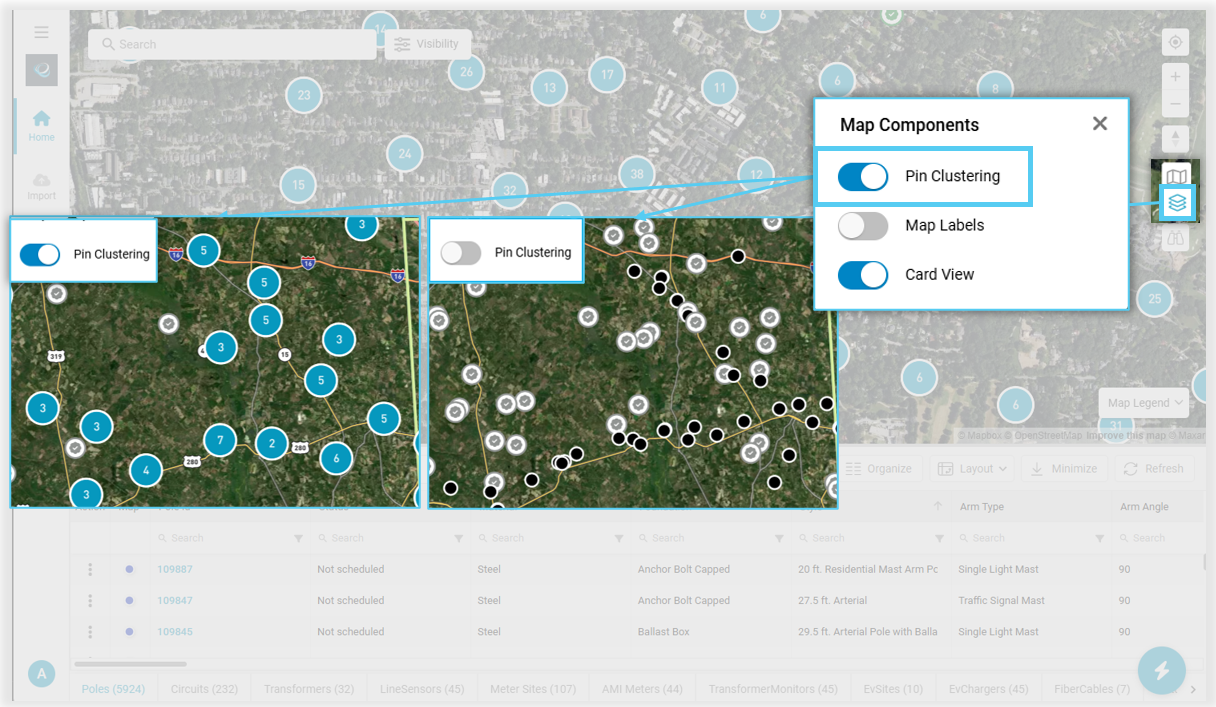Open the hamburger navigation menu
The width and height of the screenshot is (1216, 707).
click(41, 32)
